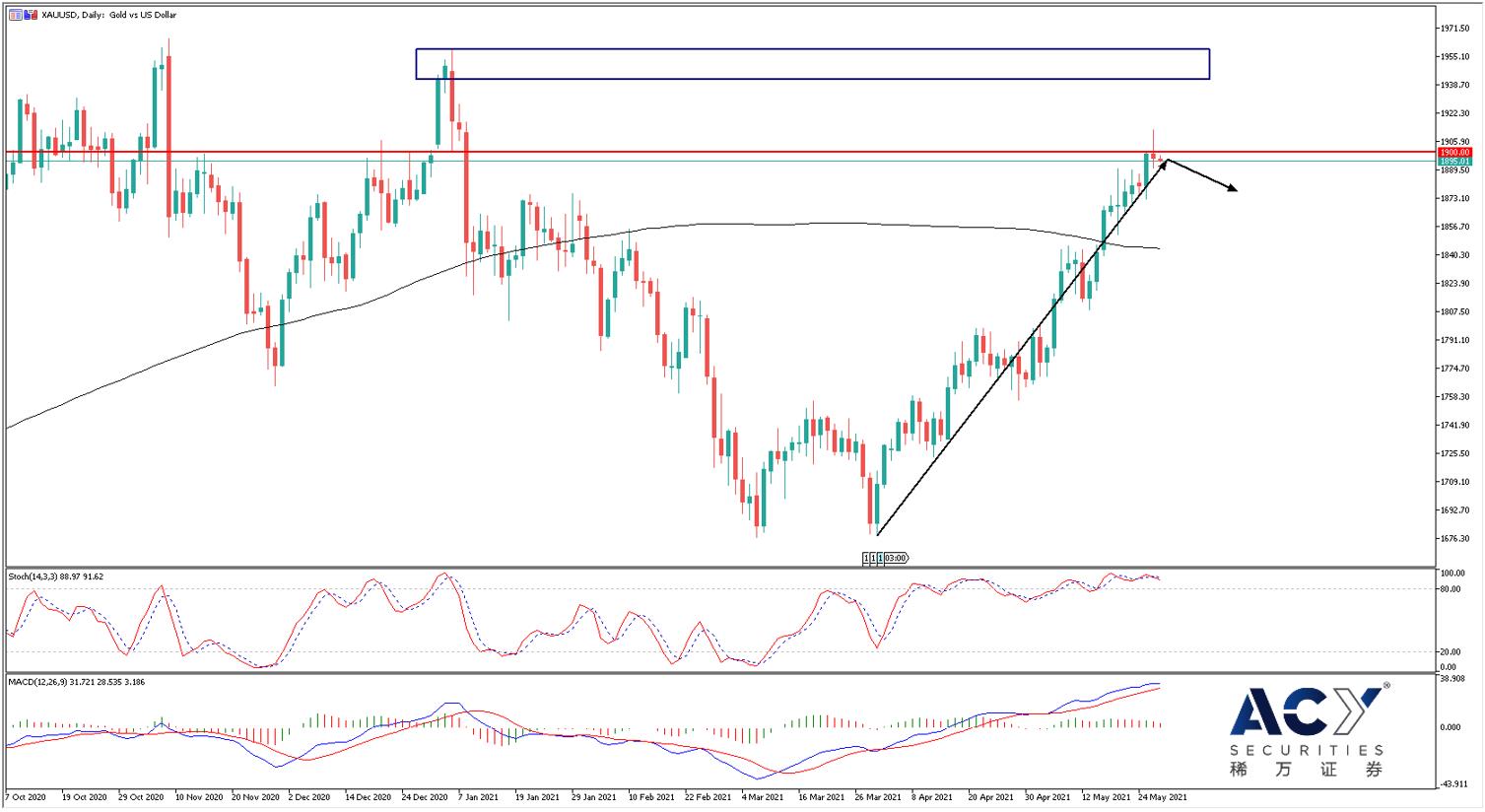This screenshot has height=812, width=1485.
Task: Click the 1873.10 value on price scale
Action: [x=1456, y=198]
